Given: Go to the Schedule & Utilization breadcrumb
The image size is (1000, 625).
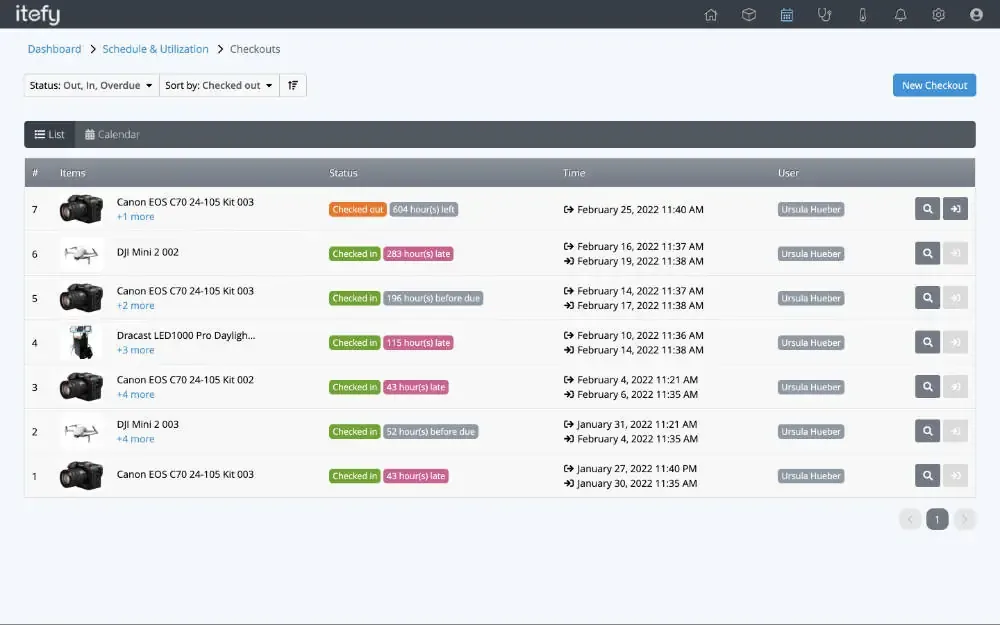Looking at the screenshot, I should [155, 48].
